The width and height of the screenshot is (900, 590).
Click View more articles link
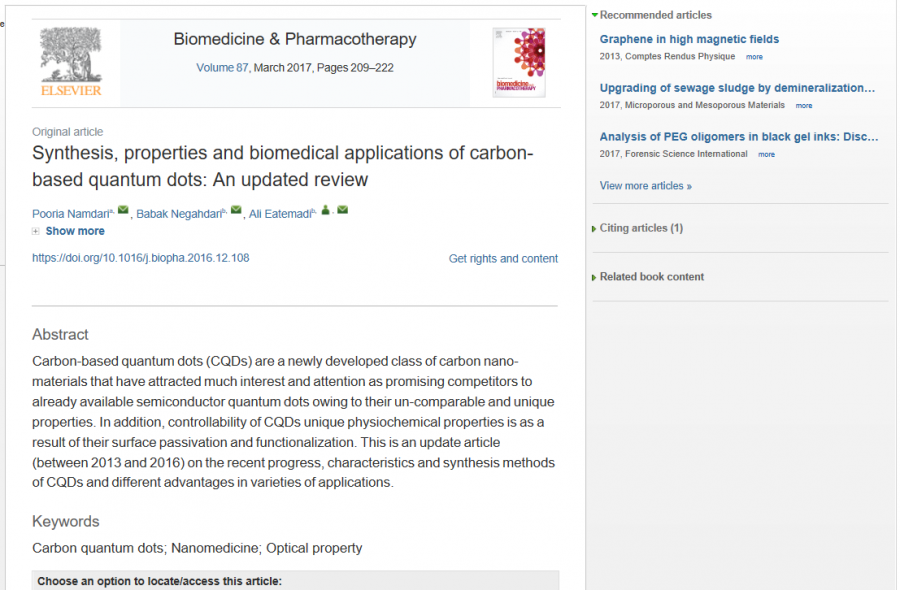click(645, 186)
